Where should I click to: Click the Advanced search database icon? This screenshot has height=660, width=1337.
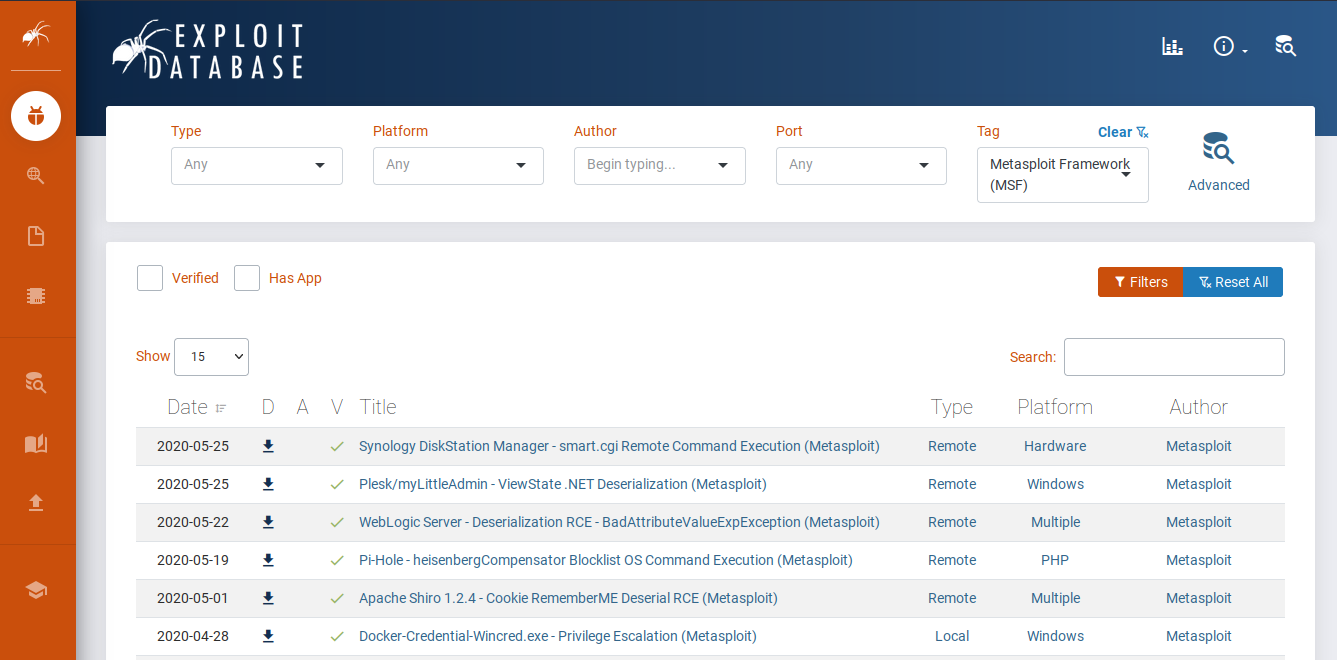click(1218, 150)
